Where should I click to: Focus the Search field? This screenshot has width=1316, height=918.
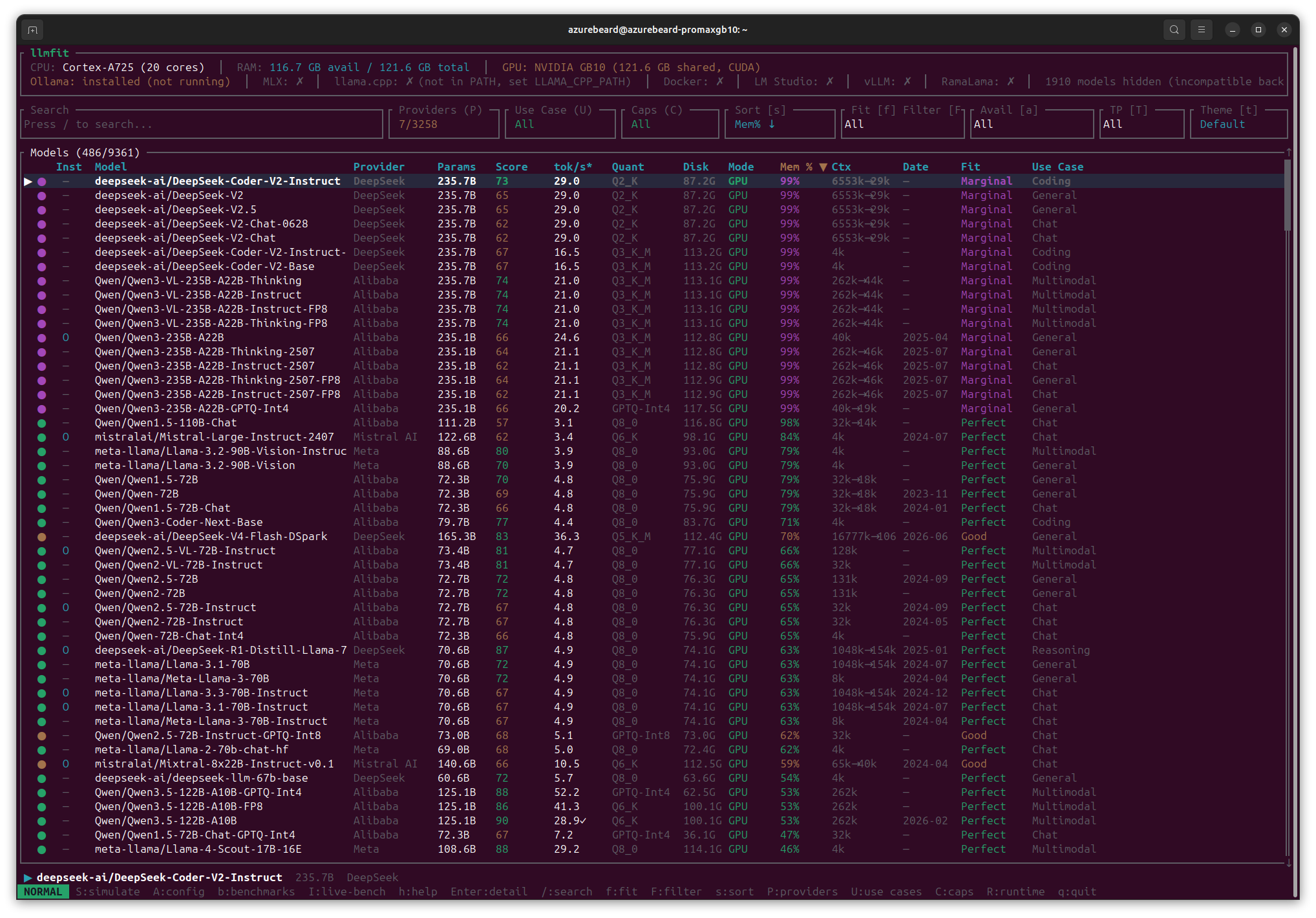(202, 123)
